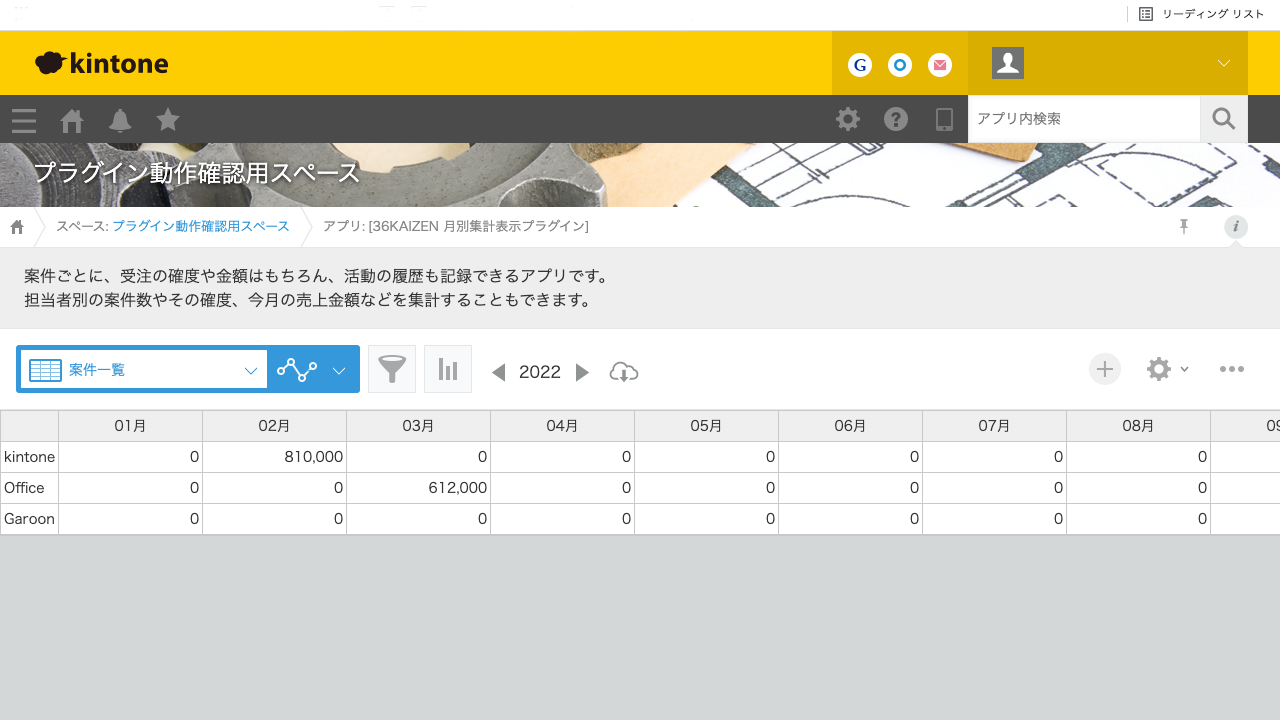Open the 案件一覧 view dropdown
Viewport: 1280px width, 720px height.
(x=143, y=370)
